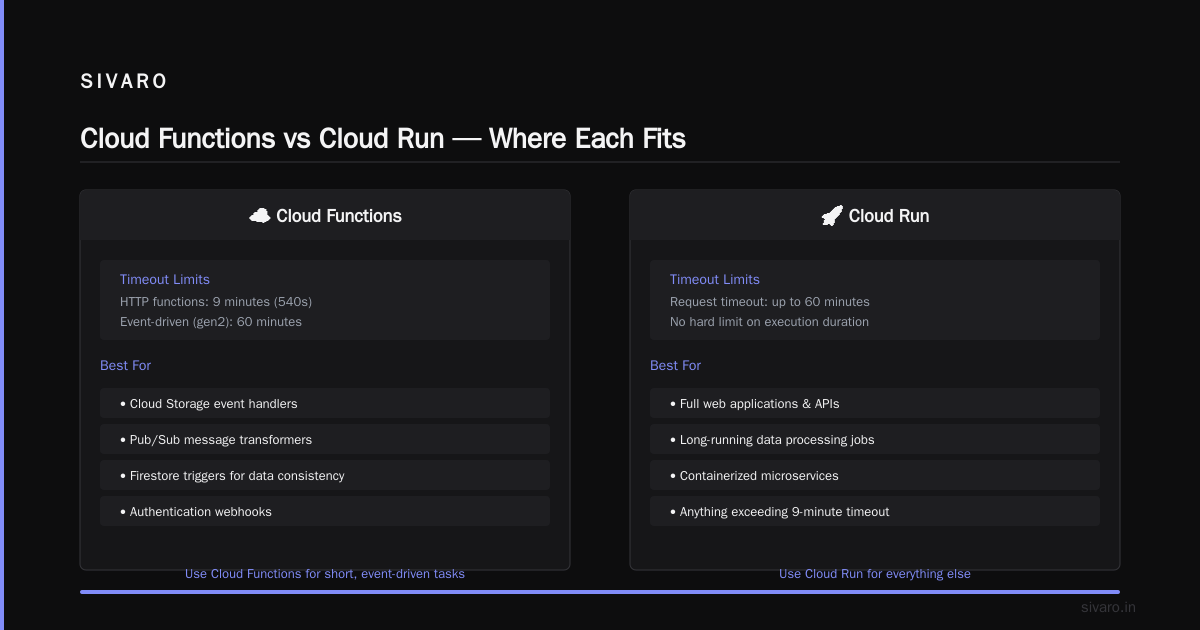The height and width of the screenshot is (630, 1200).
Task: Select 'Containerized microservices' item
Action: 875,475
